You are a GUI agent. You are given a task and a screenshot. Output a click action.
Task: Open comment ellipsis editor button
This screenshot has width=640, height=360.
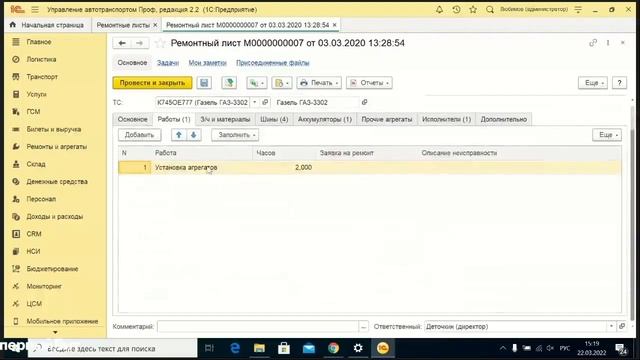pyautogui.click(x=363, y=327)
